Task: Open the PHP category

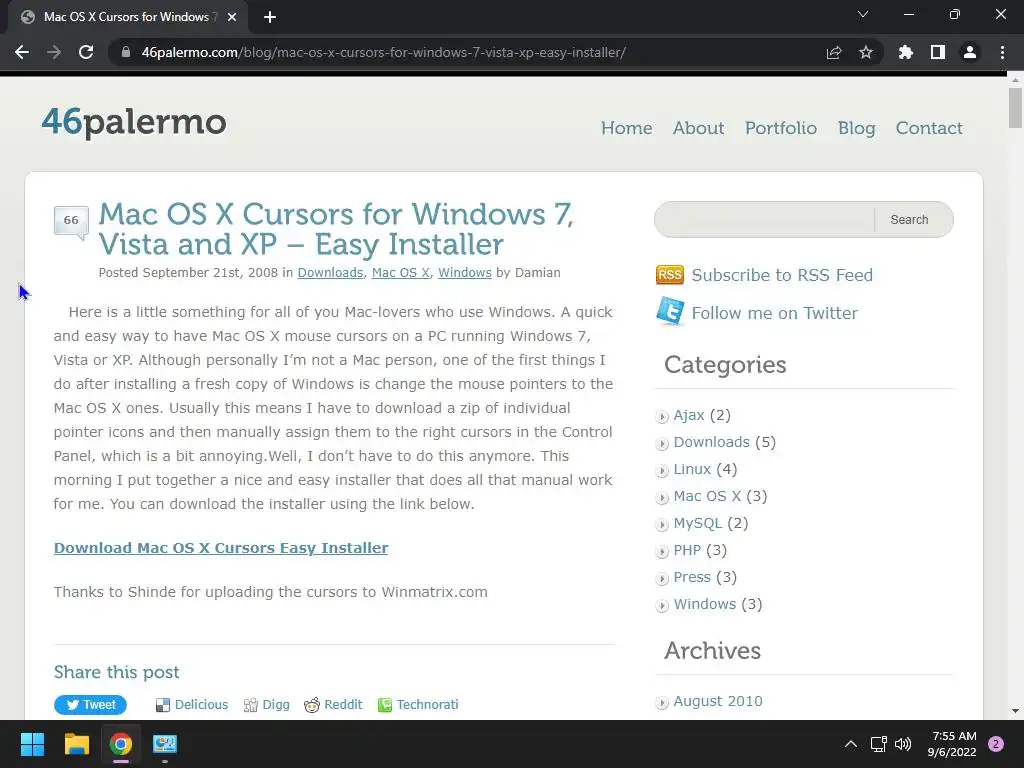Action: coord(686,550)
